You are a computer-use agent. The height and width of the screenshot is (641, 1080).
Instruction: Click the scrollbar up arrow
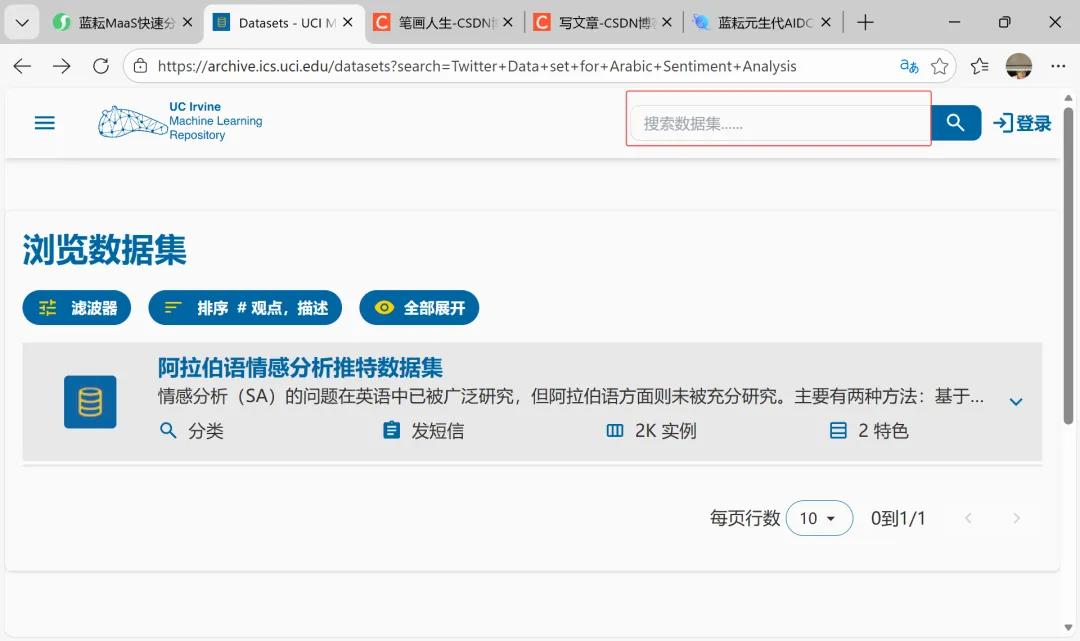[x=1068, y=98]
